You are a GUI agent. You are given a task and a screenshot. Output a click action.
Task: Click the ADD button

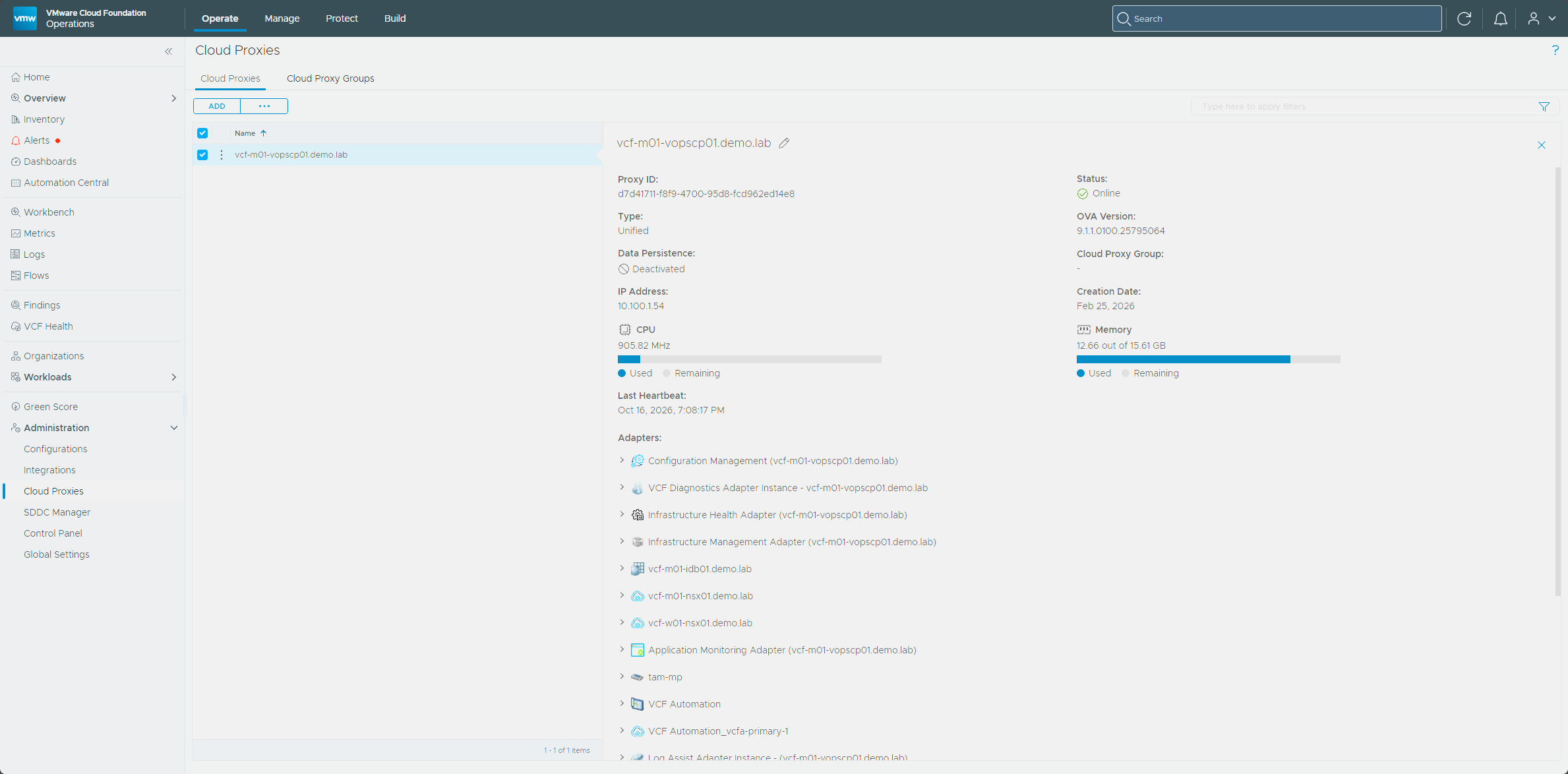[x=217, y=106]
